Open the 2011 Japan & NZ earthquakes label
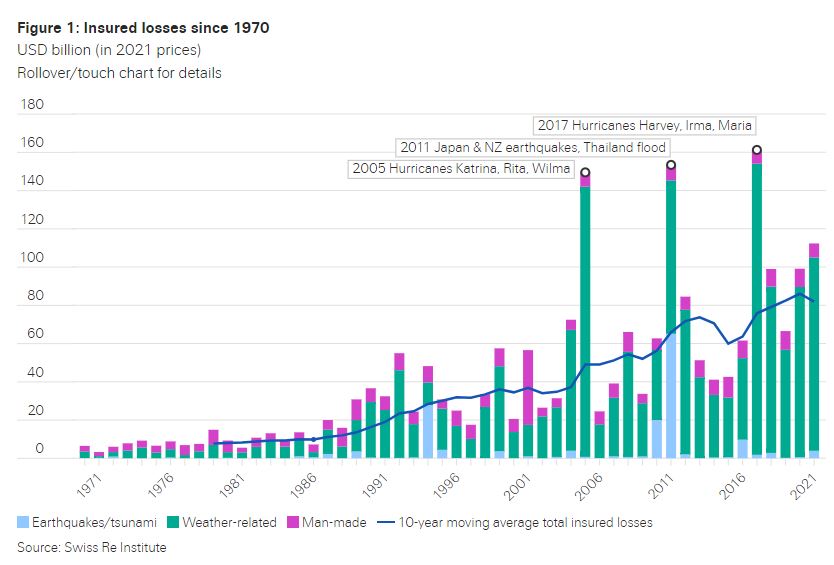The height and width of the screenshot is (565, 834). [x=533, y=148]
